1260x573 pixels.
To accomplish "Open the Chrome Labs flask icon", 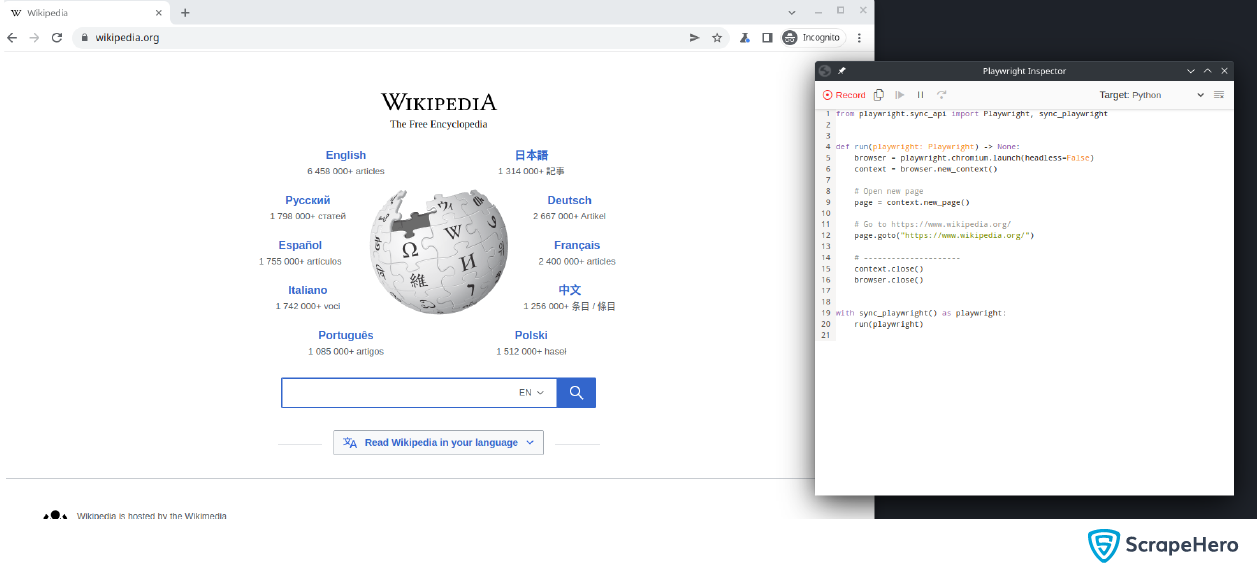I will point(745,38).
